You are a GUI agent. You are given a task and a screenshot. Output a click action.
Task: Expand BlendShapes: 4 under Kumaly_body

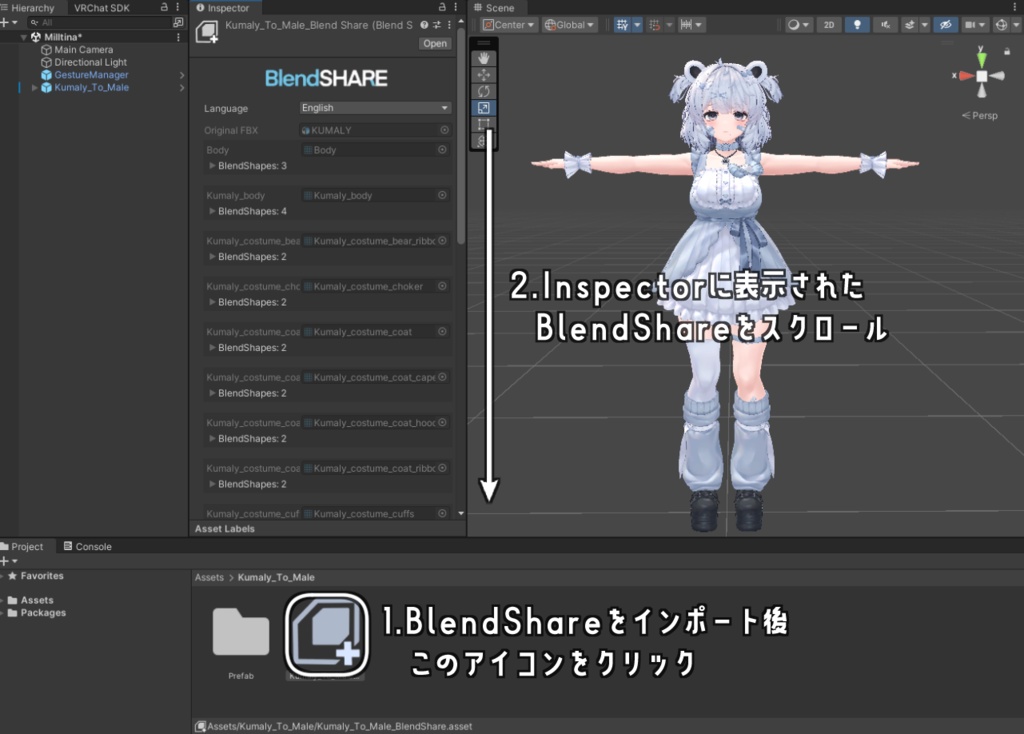(212, 212)
